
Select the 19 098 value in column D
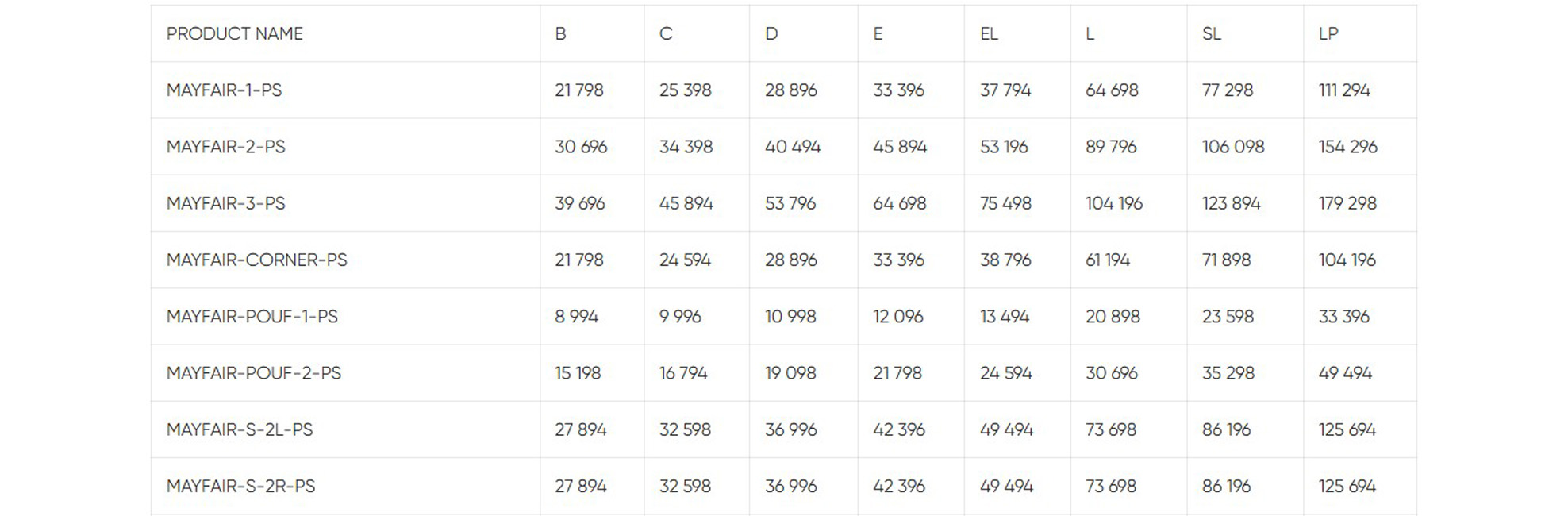pos(790,373)
